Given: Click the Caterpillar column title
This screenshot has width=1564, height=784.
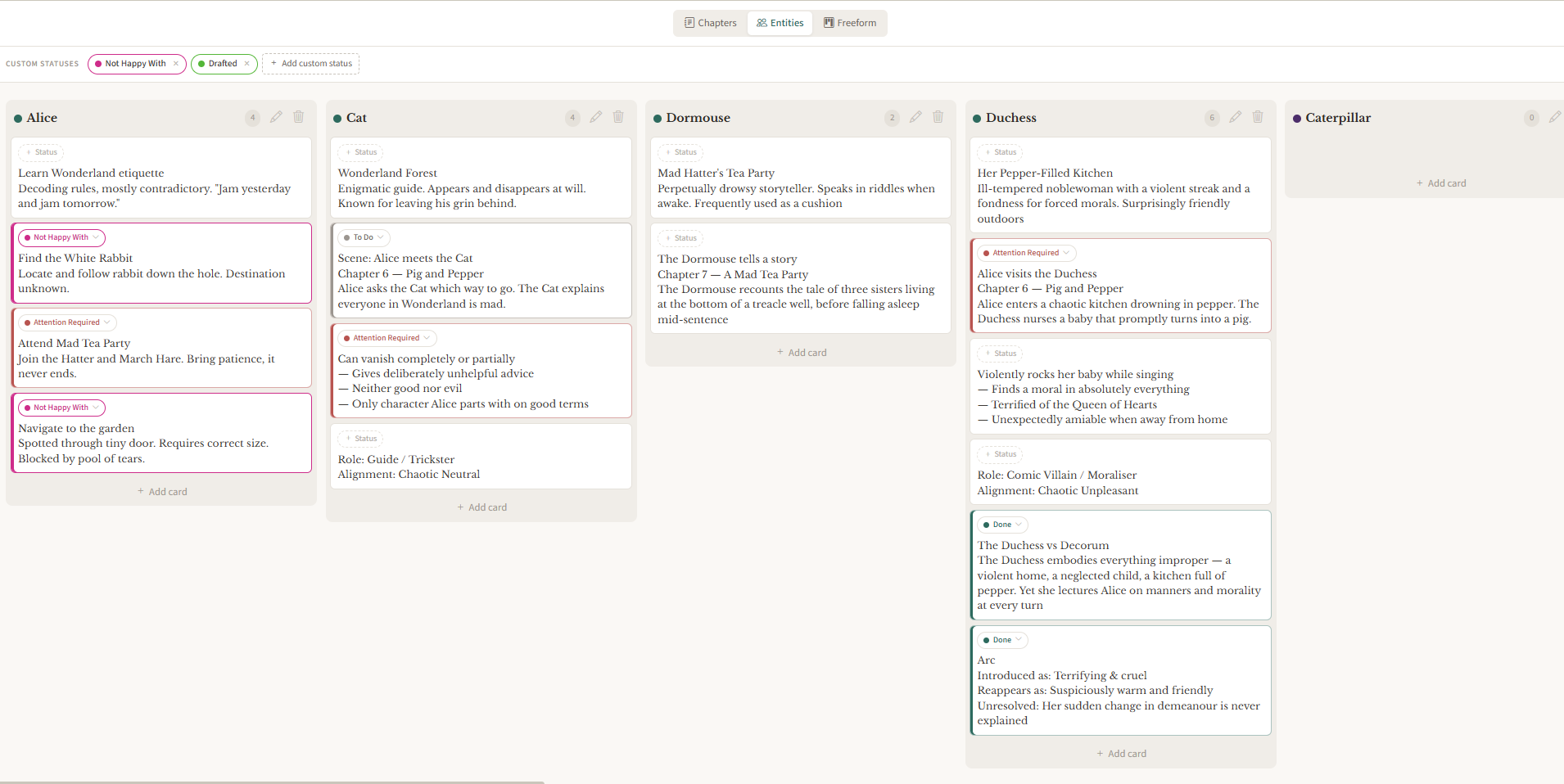Looking at the screenshot, I should (x=1338, y=118).
